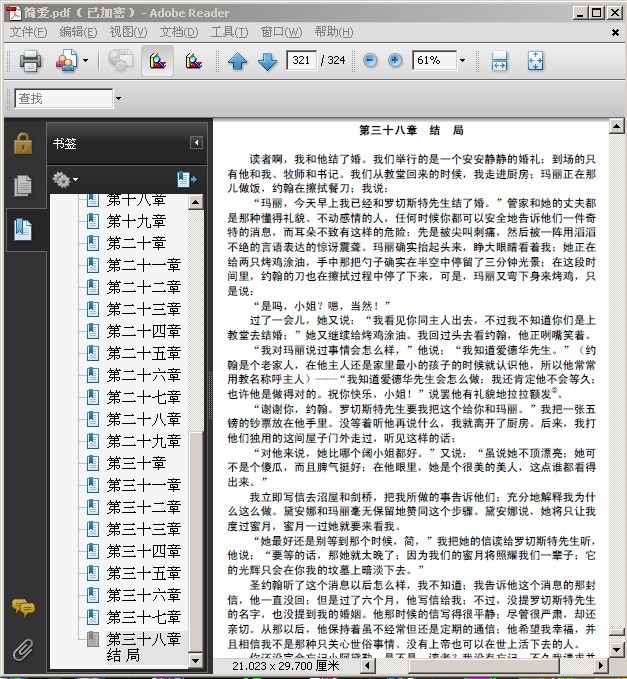Open the zoom level dropdown arrow

pyautogui.click(x=462, y=60)
